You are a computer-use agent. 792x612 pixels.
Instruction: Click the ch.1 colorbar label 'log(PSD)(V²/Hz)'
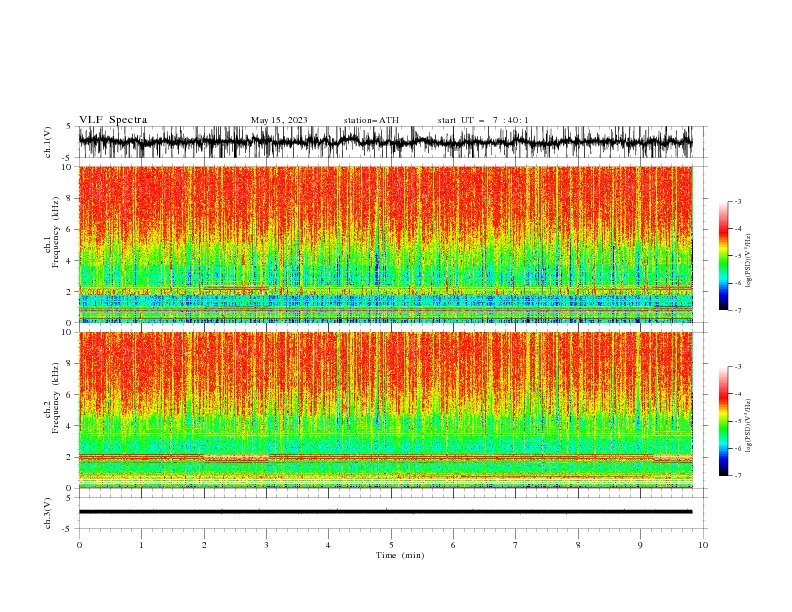tap(749, 261)
